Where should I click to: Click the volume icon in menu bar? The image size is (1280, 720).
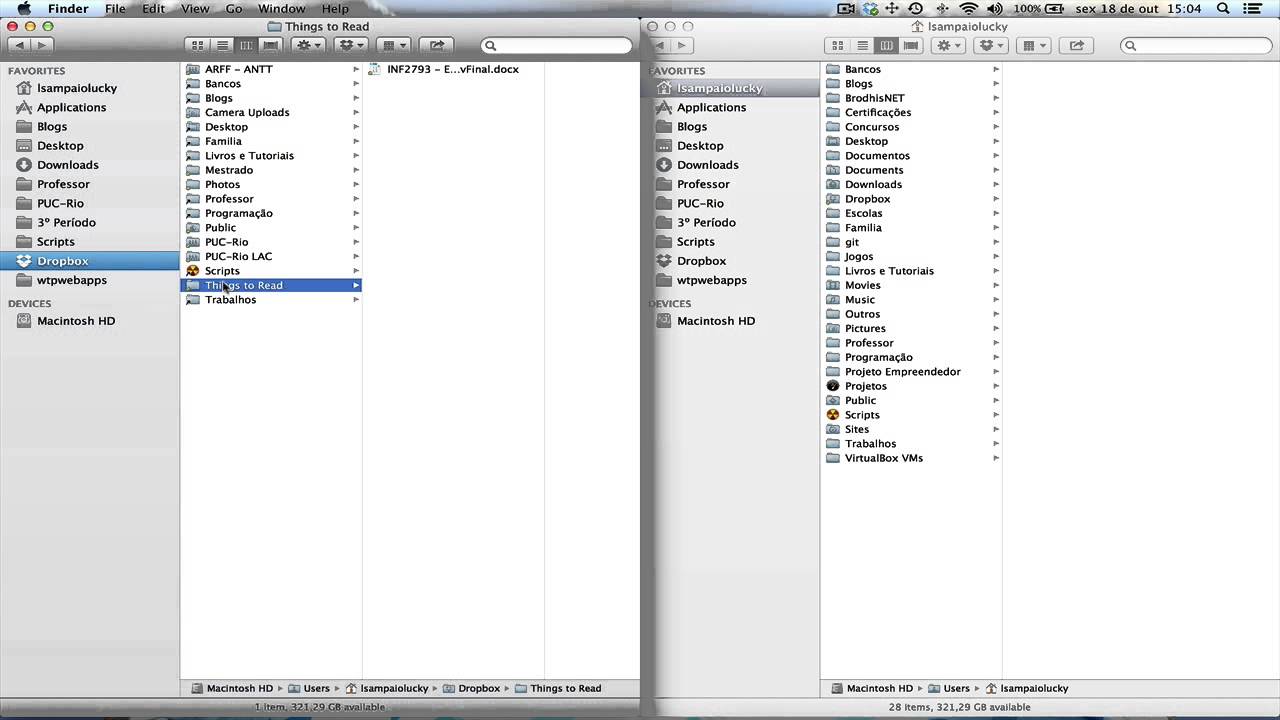[994, 8]
